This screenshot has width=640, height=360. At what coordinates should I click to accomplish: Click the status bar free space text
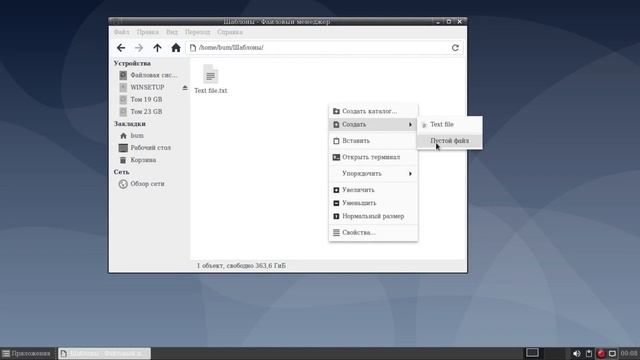[x=241, y=266]
